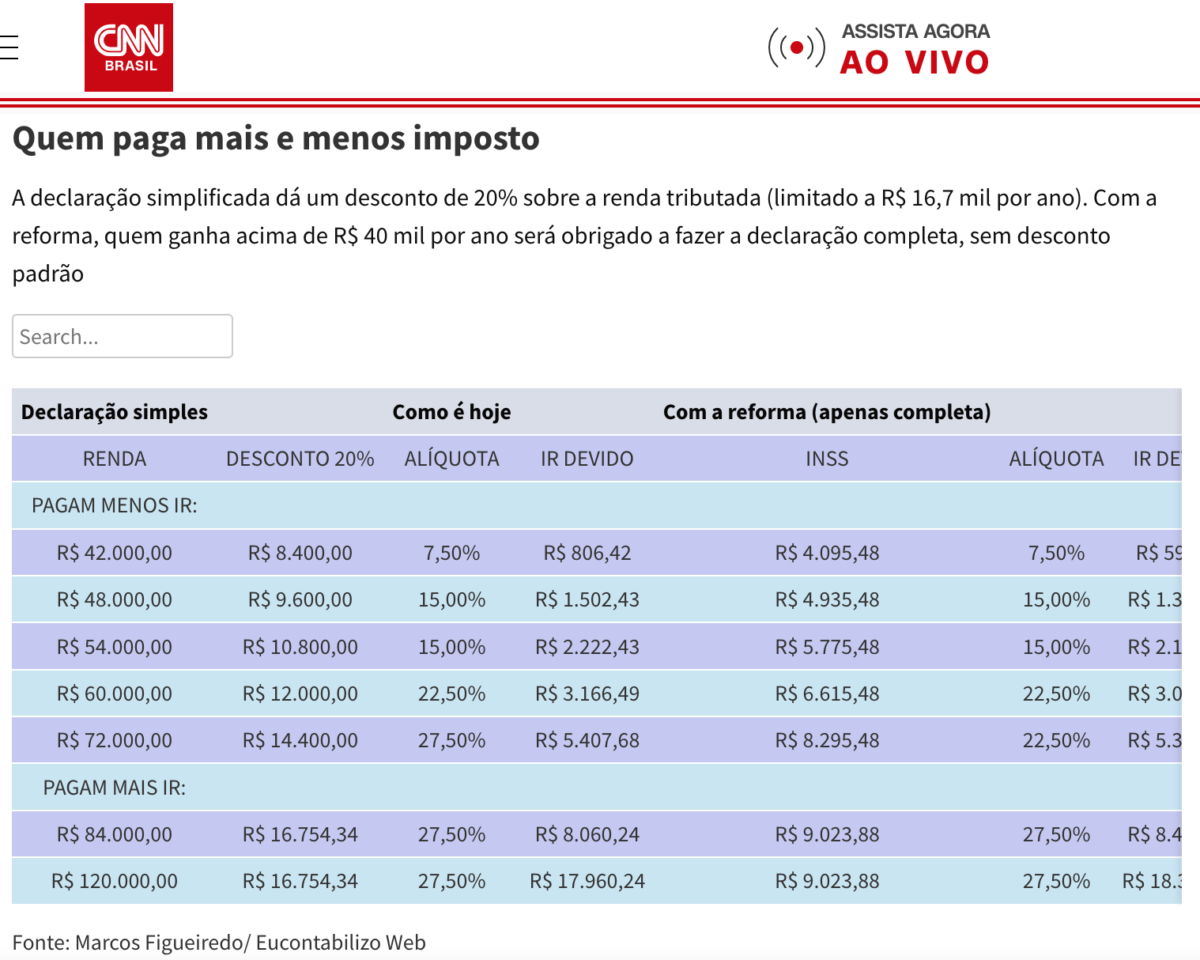Click 'Com a reforma (apenas completa)' header
Screen dimensions: 1200x960
tap(827, 412)
